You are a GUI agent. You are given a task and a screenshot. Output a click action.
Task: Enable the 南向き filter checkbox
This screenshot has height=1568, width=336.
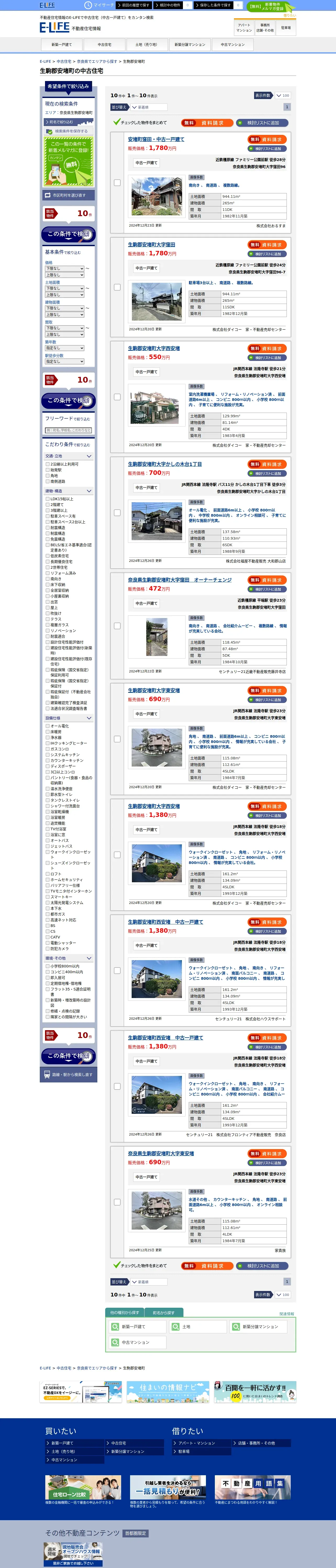[48, 579]
